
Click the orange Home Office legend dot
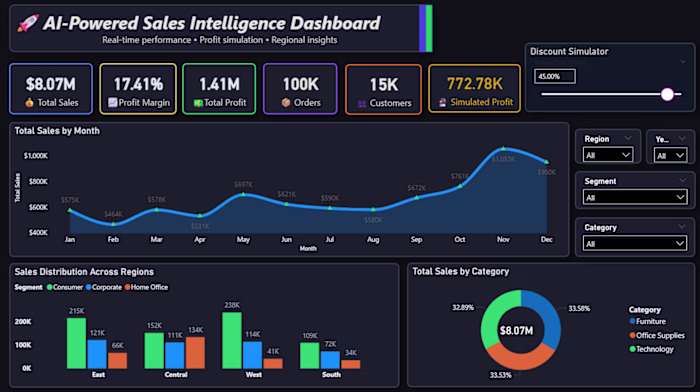tap(128, 287)
